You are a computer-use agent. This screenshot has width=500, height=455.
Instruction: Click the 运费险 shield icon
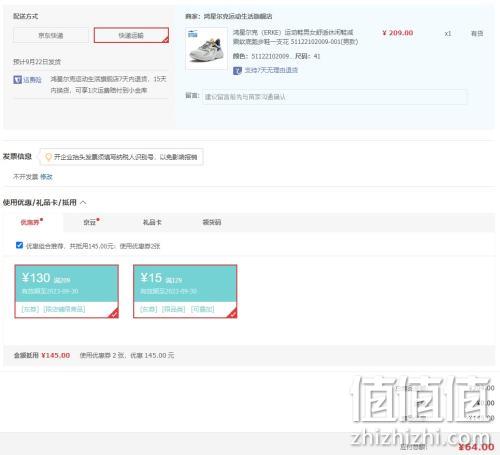17,80
